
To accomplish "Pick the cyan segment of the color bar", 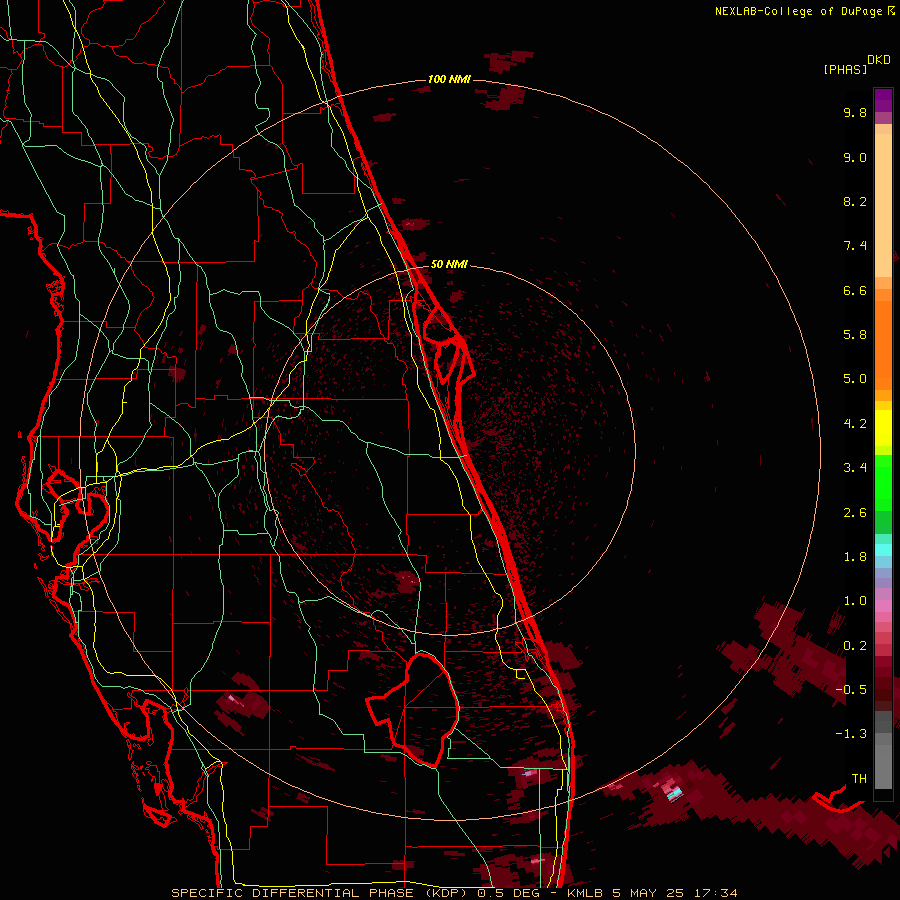I will click(x=883, y=550).
